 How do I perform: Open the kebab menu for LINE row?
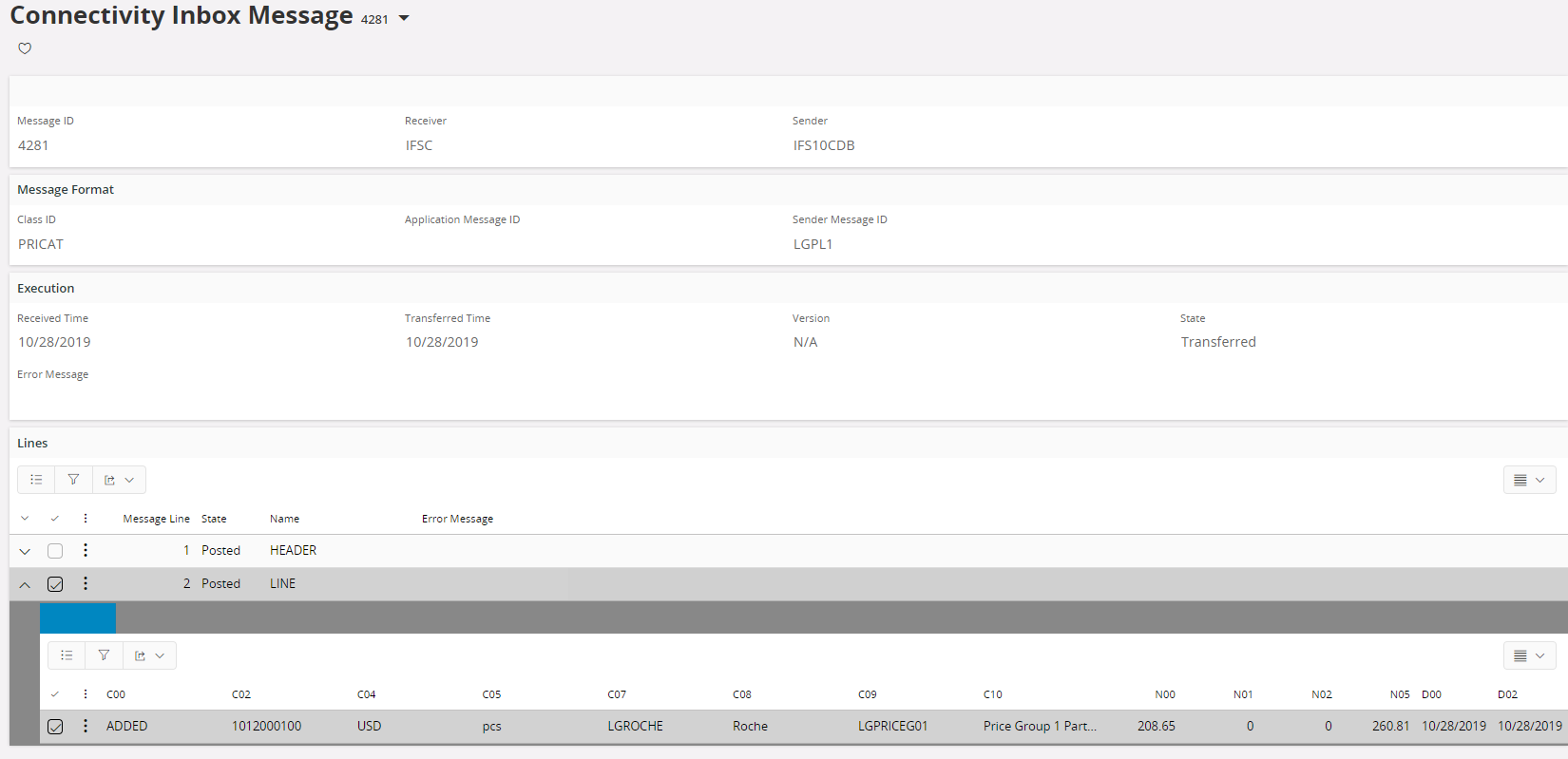coord(86,583)
